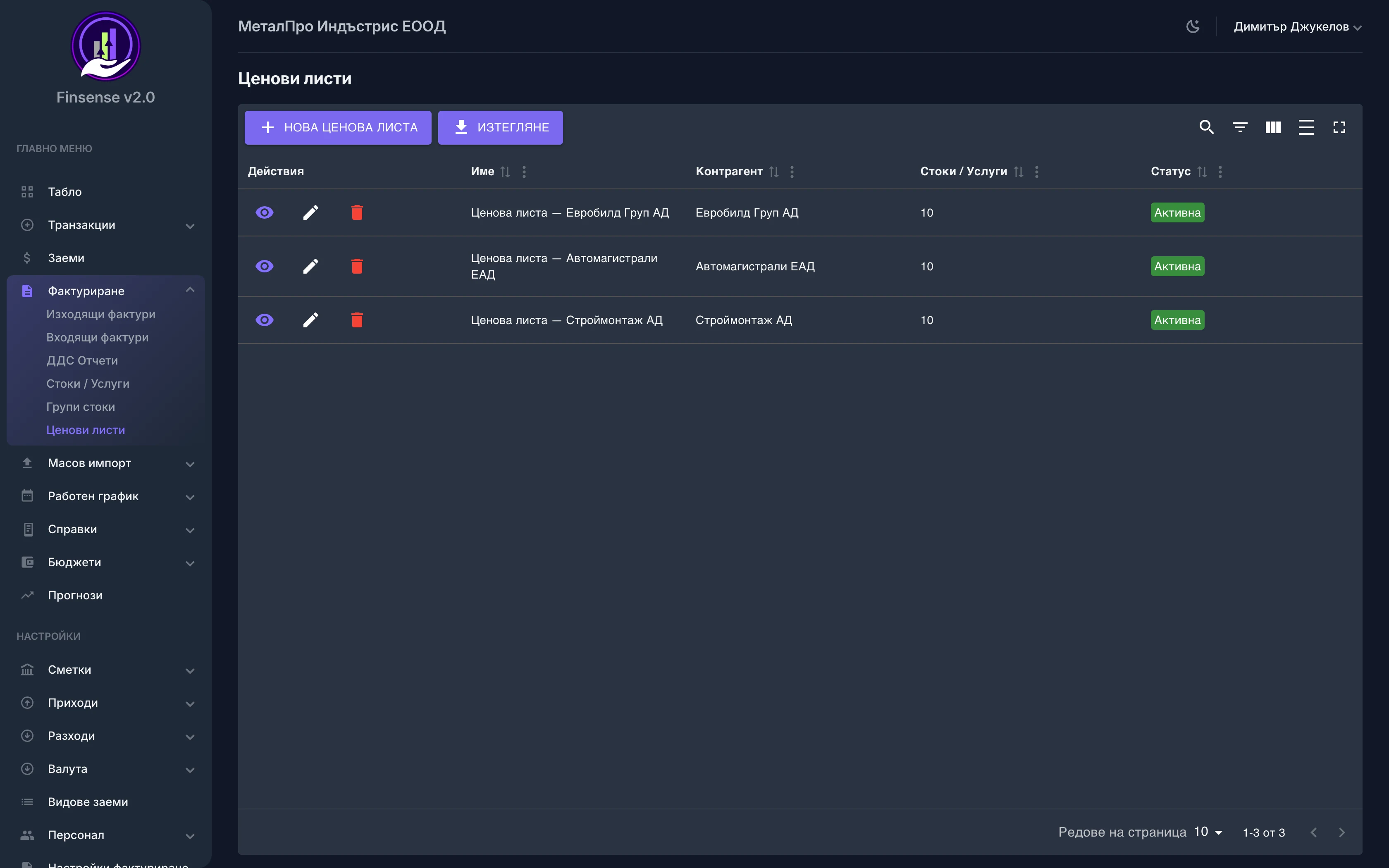
Task: Open Име column options menu
Action: click(x=524, y=172)
